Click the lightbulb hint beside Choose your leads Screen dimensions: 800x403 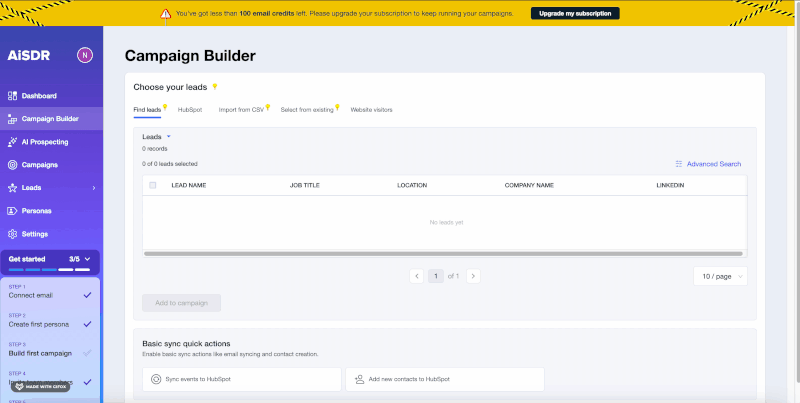tap(215, 86)
